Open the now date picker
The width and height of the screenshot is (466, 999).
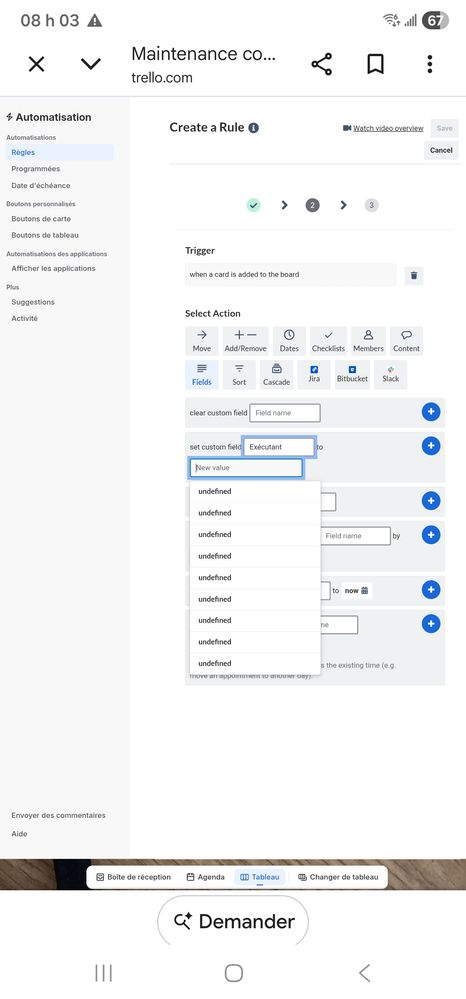[x=357, y=591]
